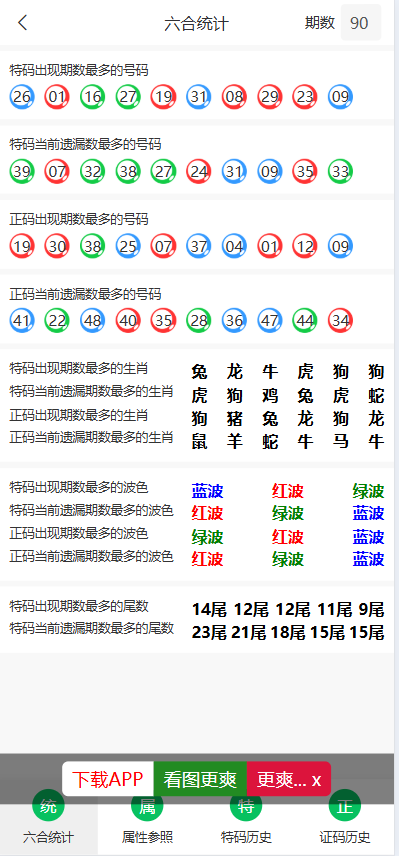Screen dimensions: 399x856
Task: Select blue ball 26 in 特码出现期数最多的号码
Action: pyautogui.click(x=22, y=97)
